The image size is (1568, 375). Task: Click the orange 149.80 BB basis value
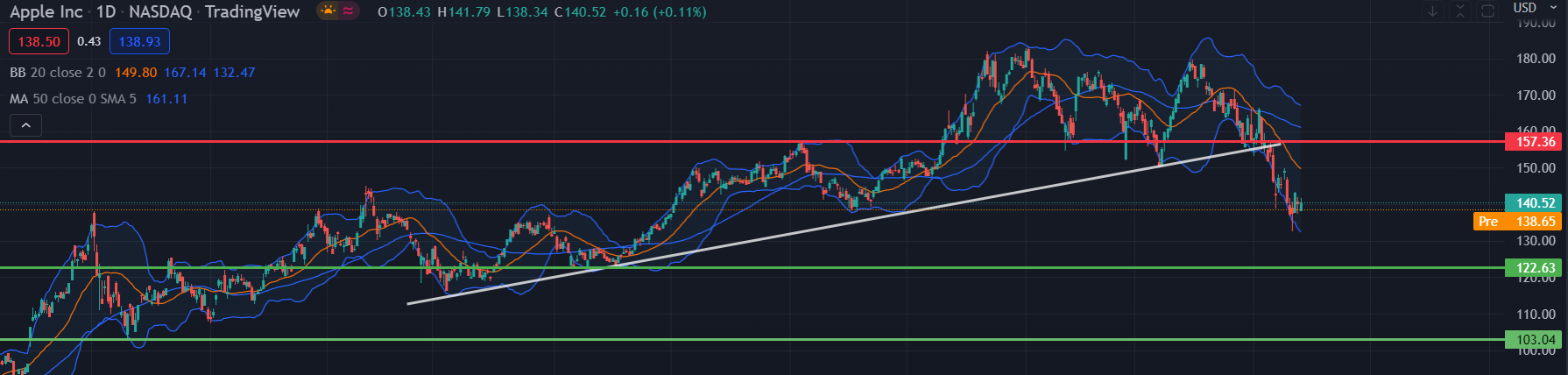pos(136,73)
